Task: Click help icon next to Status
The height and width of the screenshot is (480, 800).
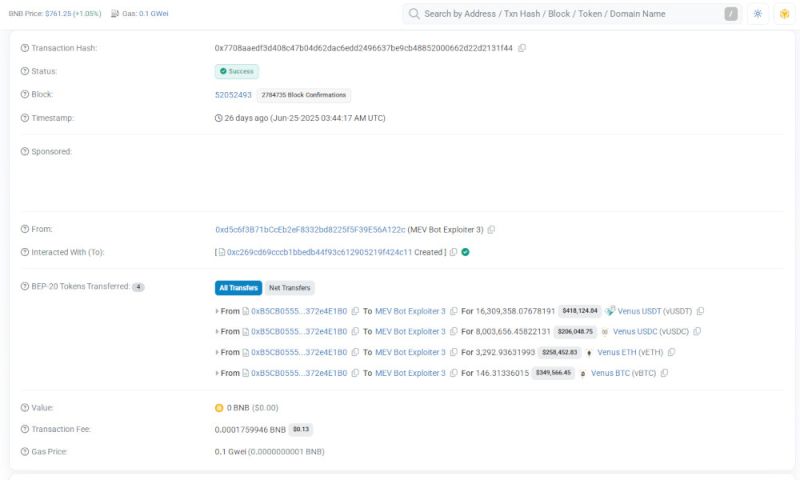Action: (24, 71)
